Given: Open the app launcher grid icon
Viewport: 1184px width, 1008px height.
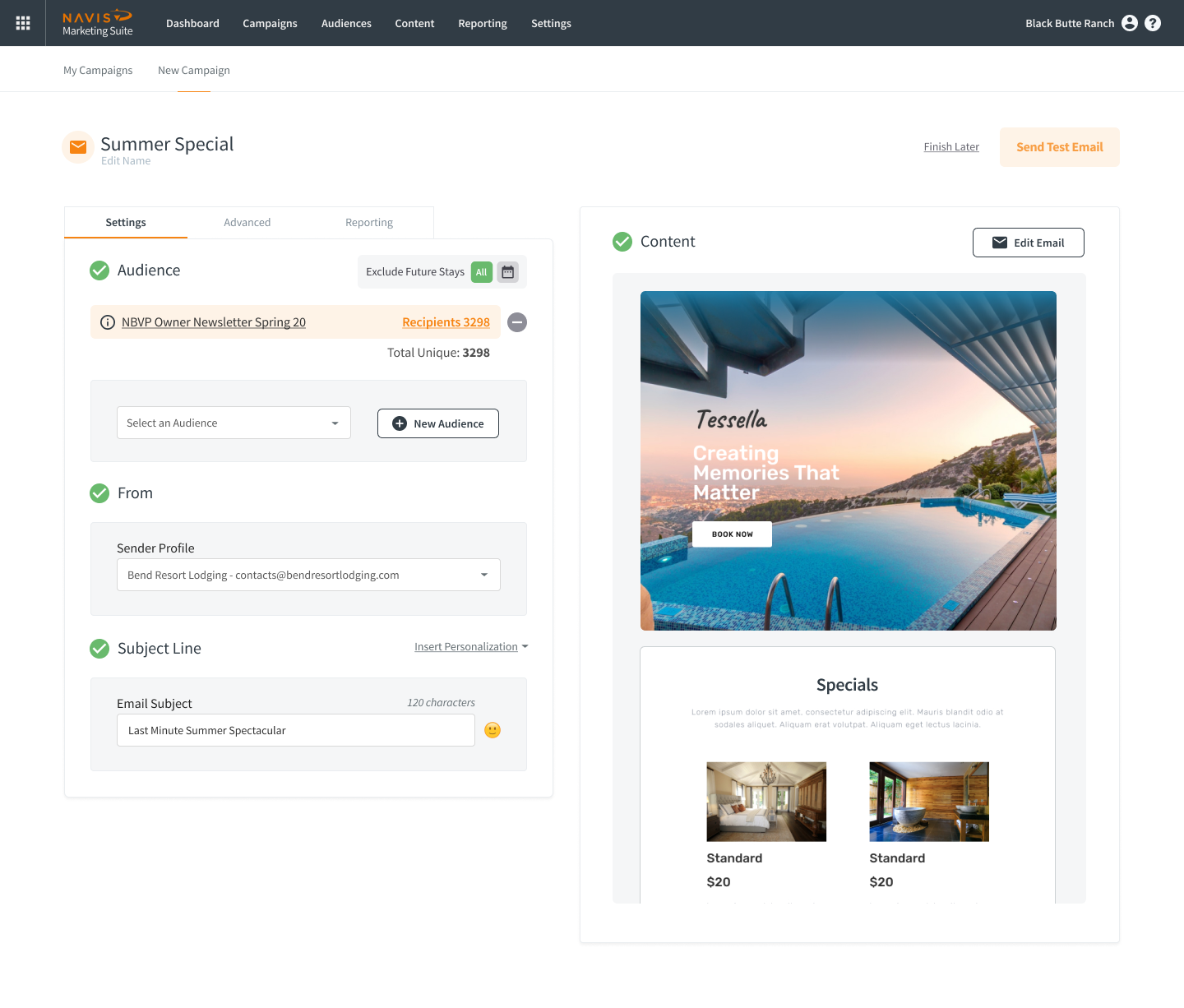Looking at the screenshot, I should [x=23, y=23].
